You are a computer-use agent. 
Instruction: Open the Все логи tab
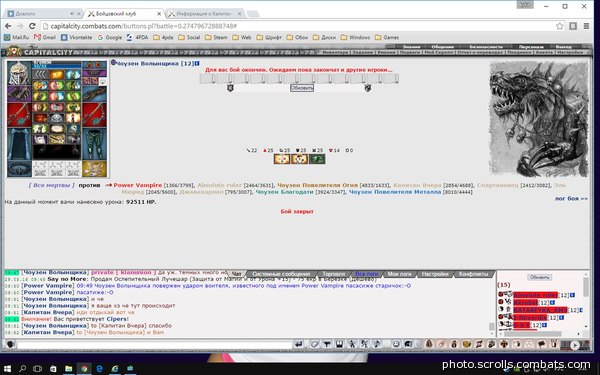coord(367,274)
